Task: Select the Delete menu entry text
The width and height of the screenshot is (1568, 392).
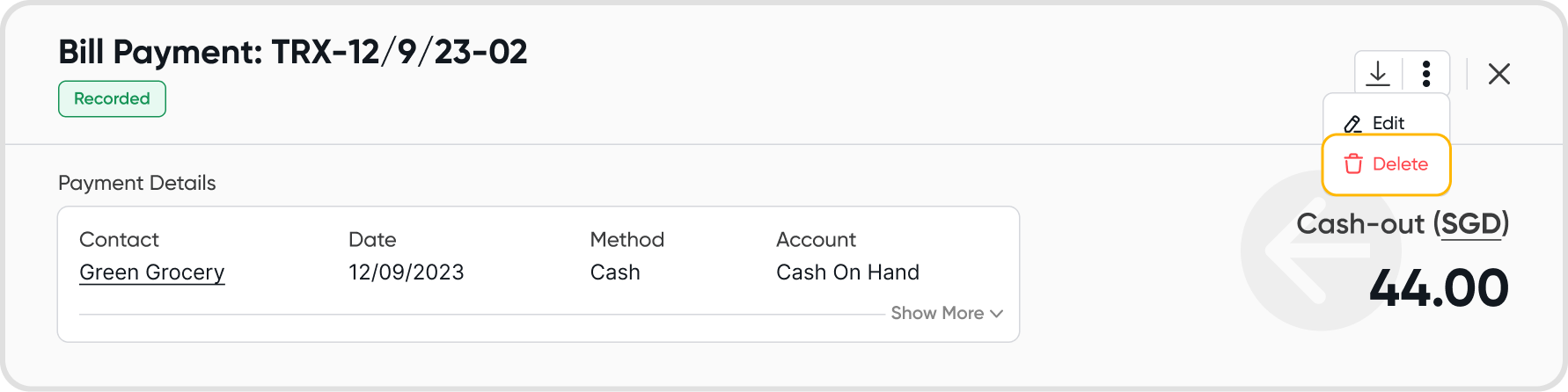Action: coord(1400,164)
